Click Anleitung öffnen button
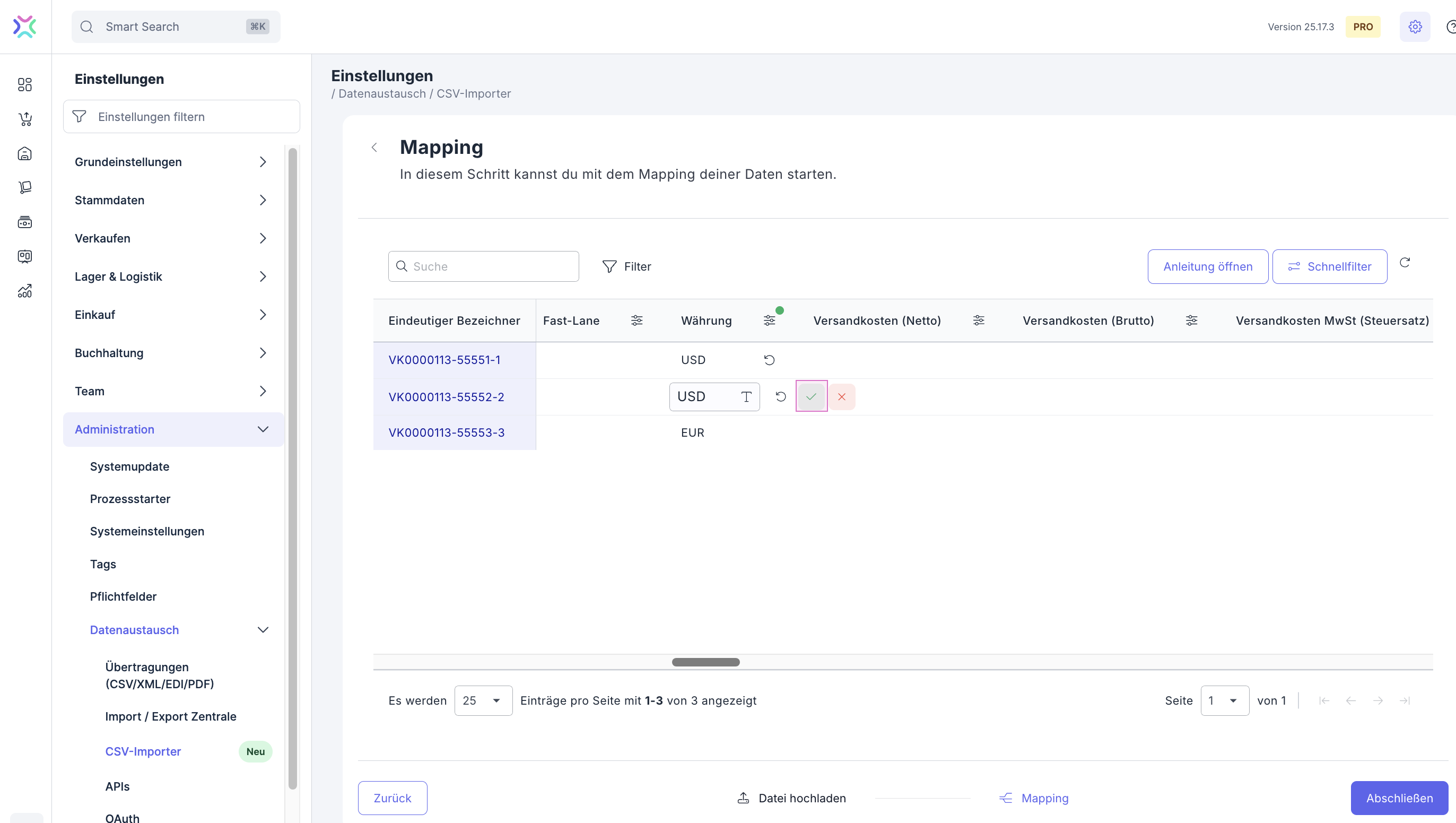1456x823 pixels. point(1207,266)
